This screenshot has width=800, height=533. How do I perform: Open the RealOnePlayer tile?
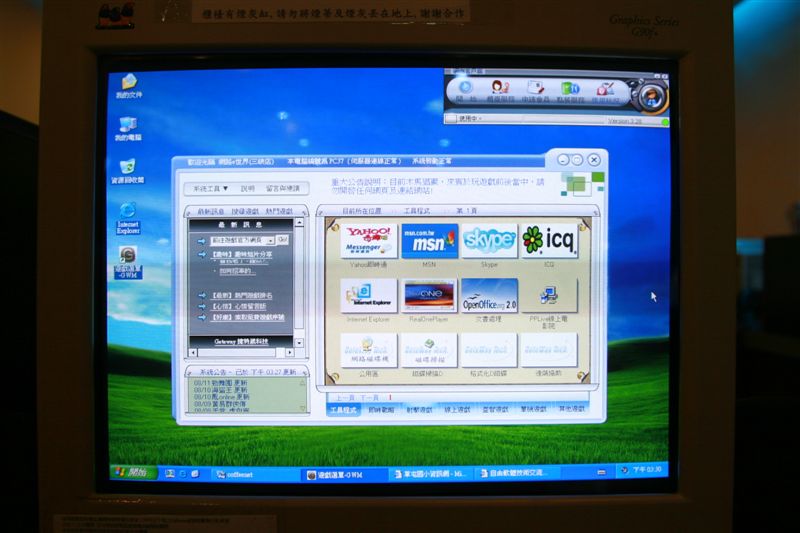point(429,295)
